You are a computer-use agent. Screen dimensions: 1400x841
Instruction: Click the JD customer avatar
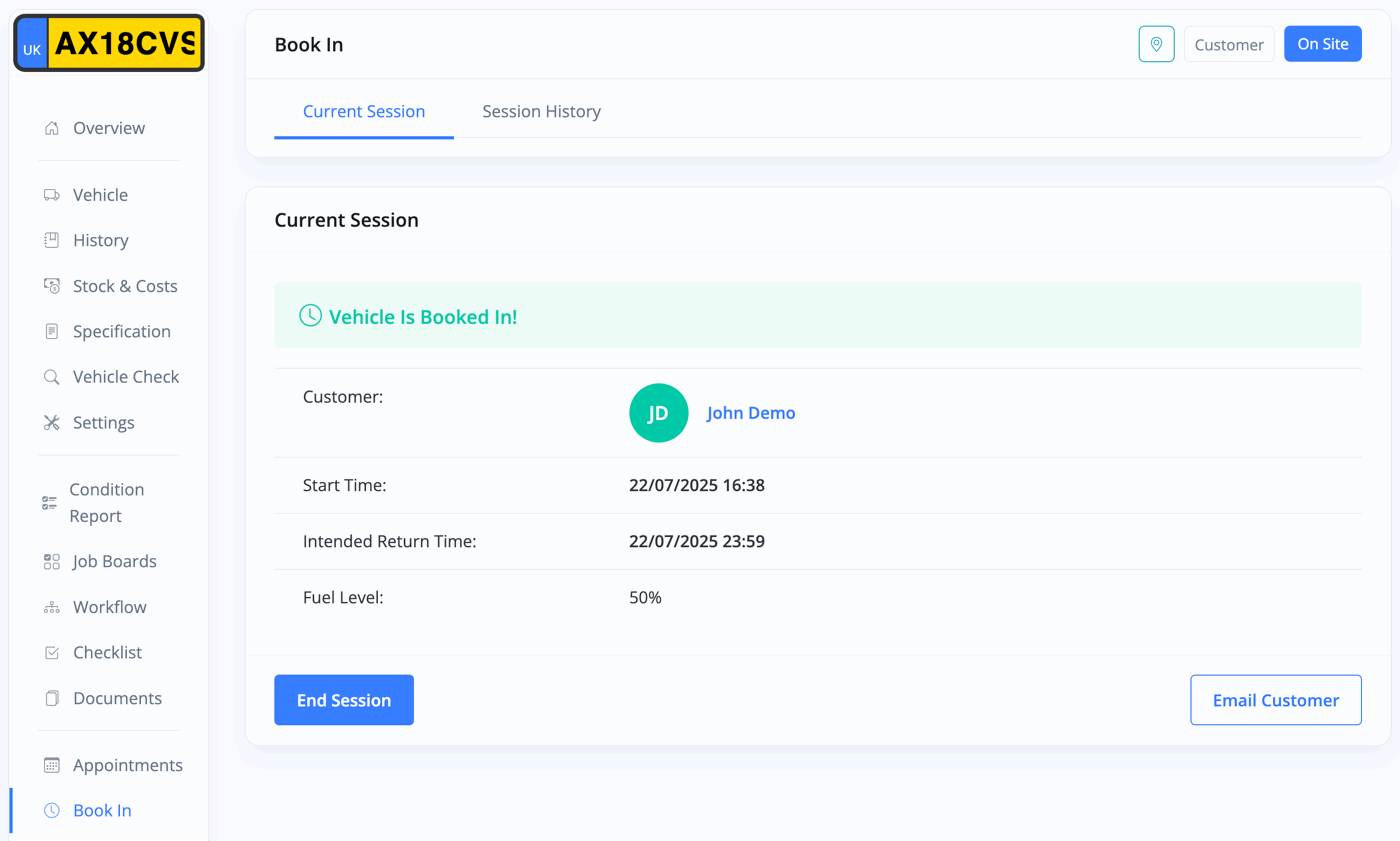[658, 413]
